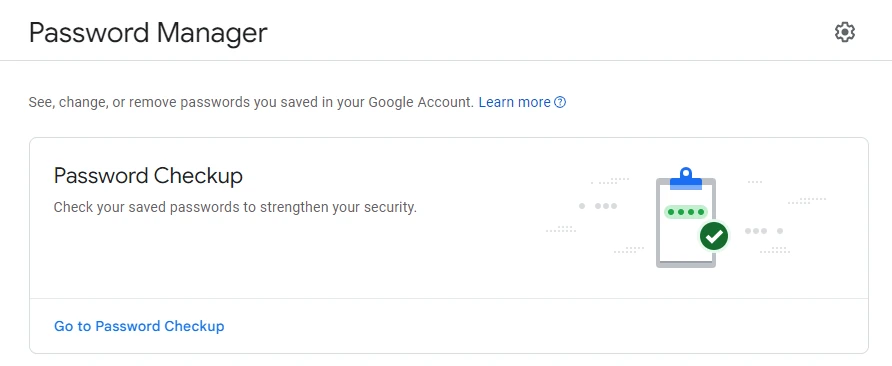Image resolution: width=892 pixels, height=366 pixels.
Task: Click the question mark help icon
Action: pyautogui.click(x=560, y=102)
